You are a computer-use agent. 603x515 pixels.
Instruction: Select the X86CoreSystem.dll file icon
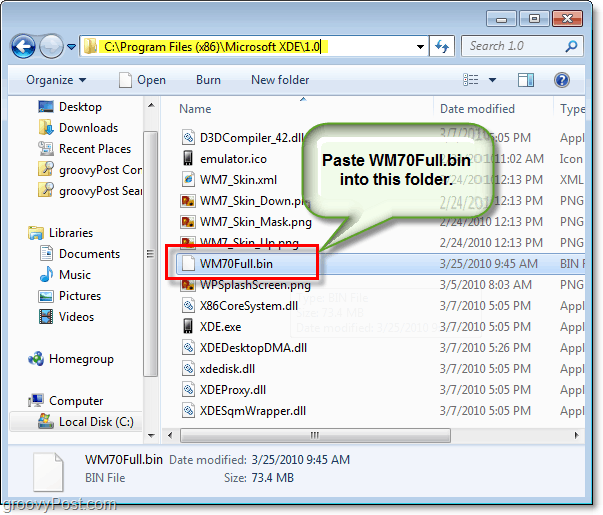click(x=188, y=306)
